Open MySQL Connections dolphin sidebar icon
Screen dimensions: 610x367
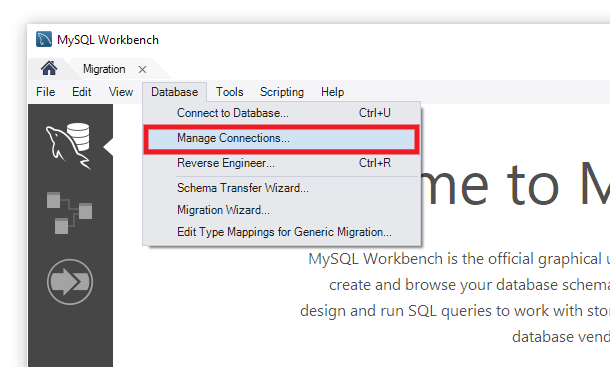pos(69,146)
